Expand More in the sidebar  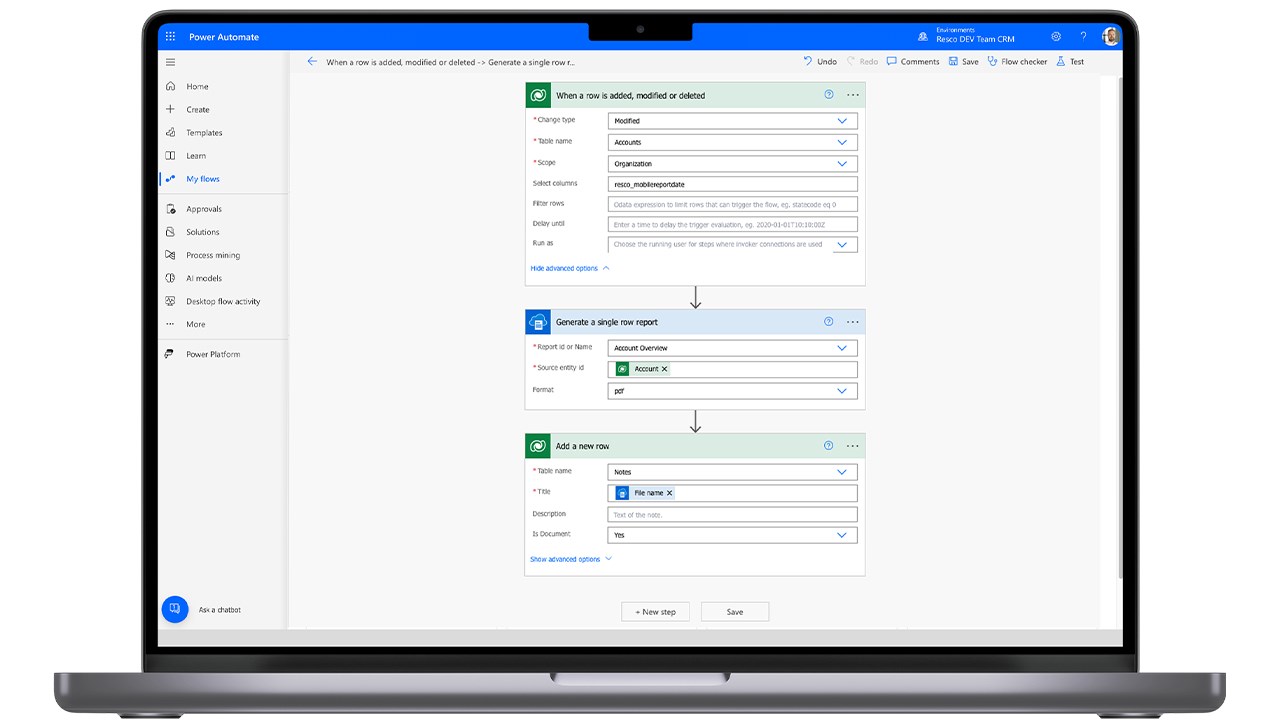click(196, 324)
